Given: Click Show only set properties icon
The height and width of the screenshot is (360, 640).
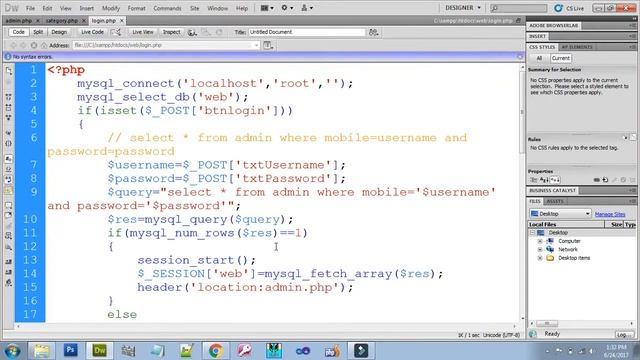Looking at the screenshot, I should (555, 180).
